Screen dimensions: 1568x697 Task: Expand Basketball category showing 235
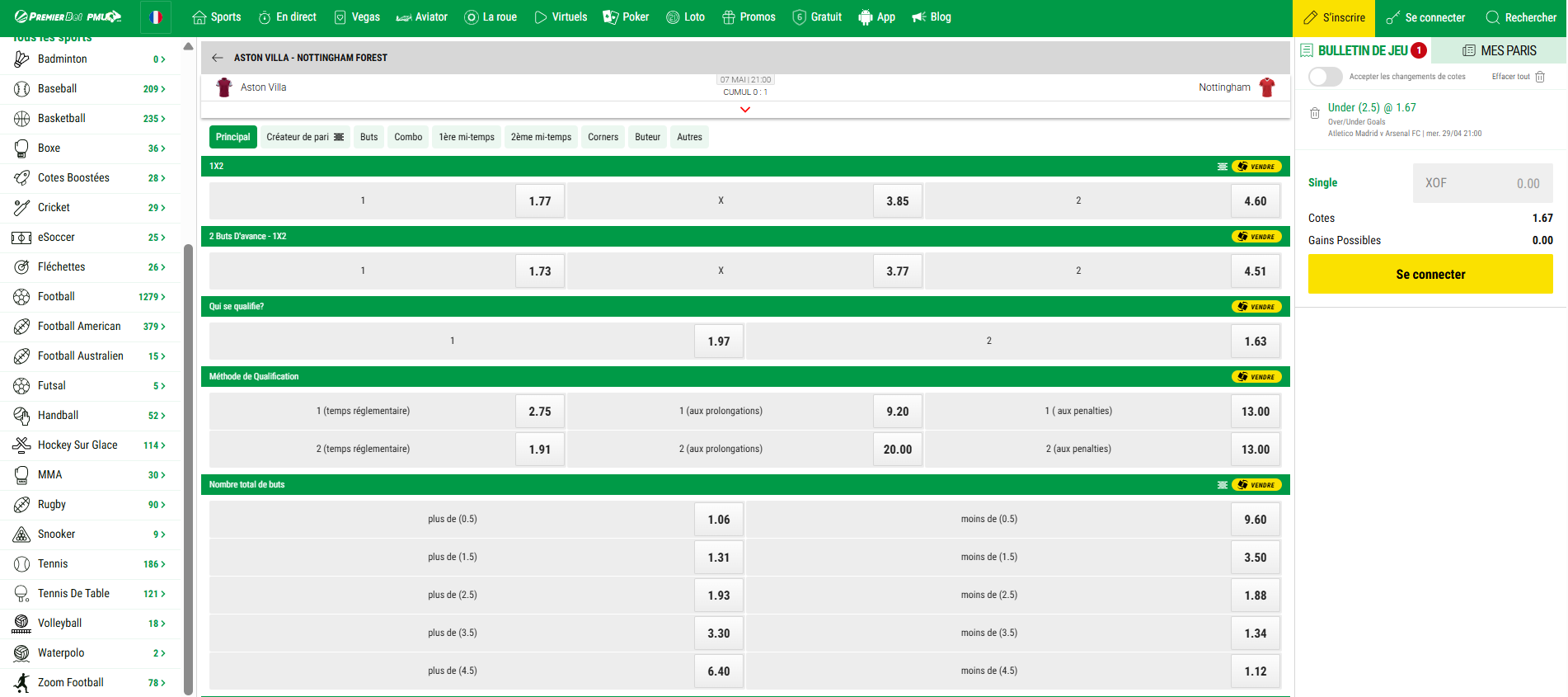pos(91,118)
